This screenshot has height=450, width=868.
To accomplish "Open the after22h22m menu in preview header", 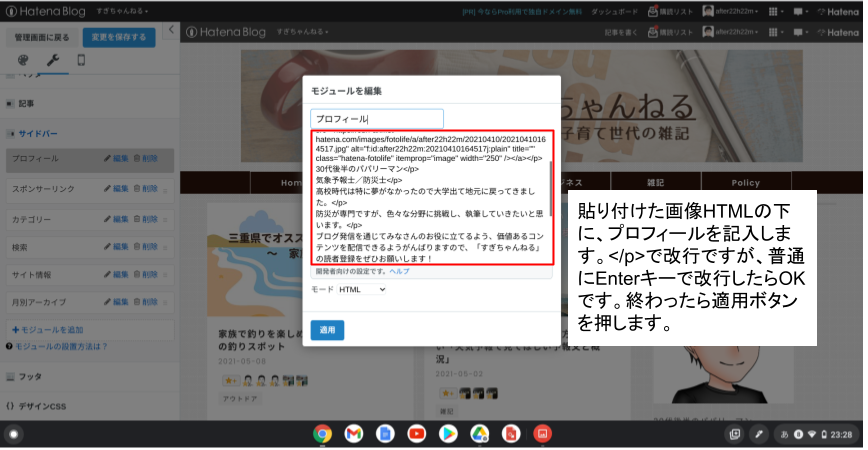I will coord(730,33).
